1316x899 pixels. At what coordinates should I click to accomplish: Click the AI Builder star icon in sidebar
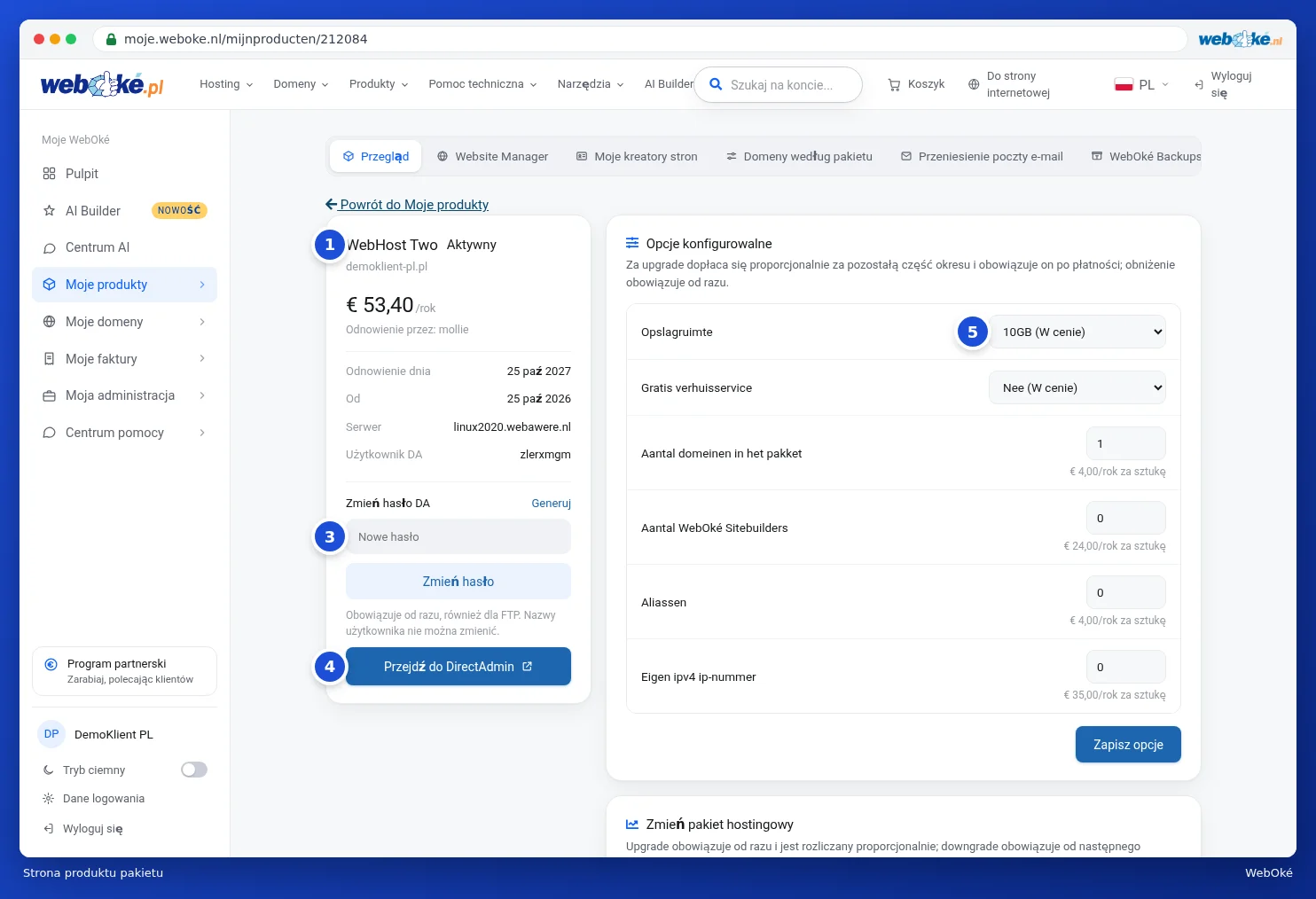[x=49, y=211]
